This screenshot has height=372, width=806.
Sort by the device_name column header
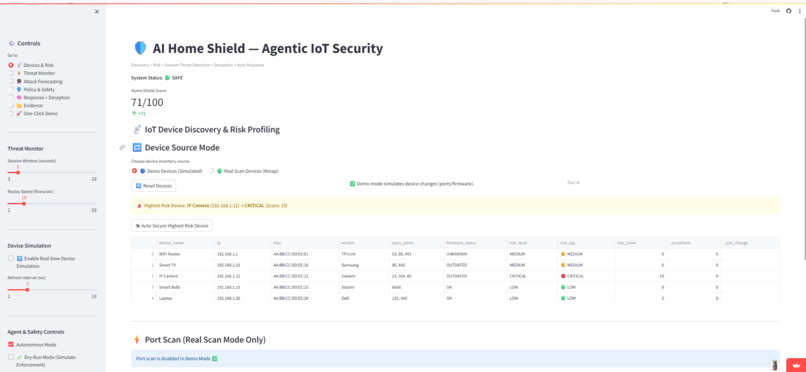coord(185,243)
